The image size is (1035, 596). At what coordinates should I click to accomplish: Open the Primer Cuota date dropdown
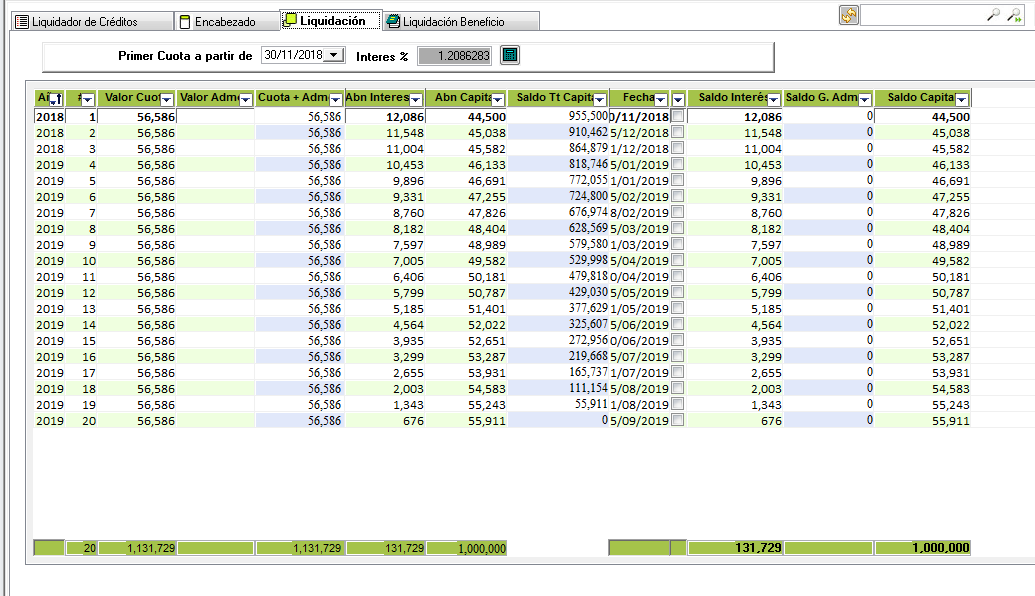pyautogui.click(x=334, y=56)
